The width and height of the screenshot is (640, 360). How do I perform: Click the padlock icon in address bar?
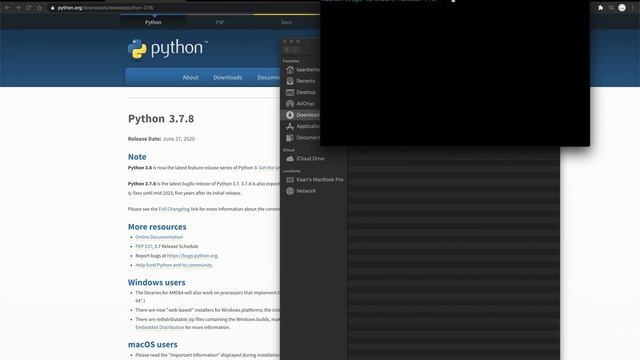click(x=52, y=8)
